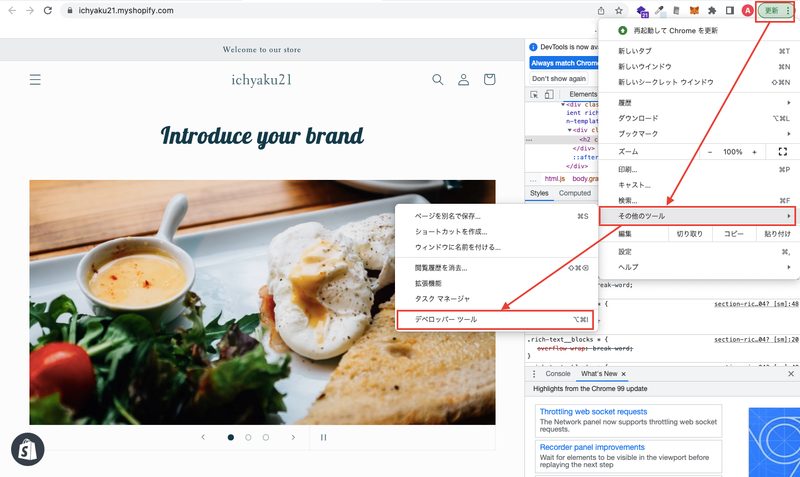Select 閲覧履歴を消去 item
Screen dimensions: 800x477
coord(496,268)
